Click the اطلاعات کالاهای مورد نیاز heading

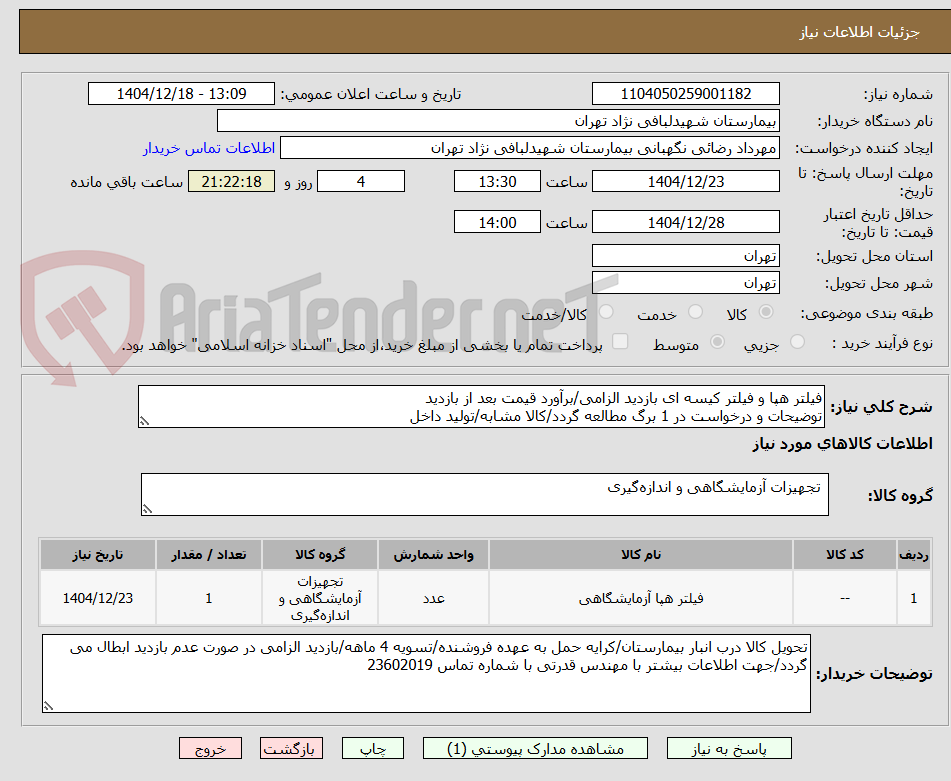point(842,444)
